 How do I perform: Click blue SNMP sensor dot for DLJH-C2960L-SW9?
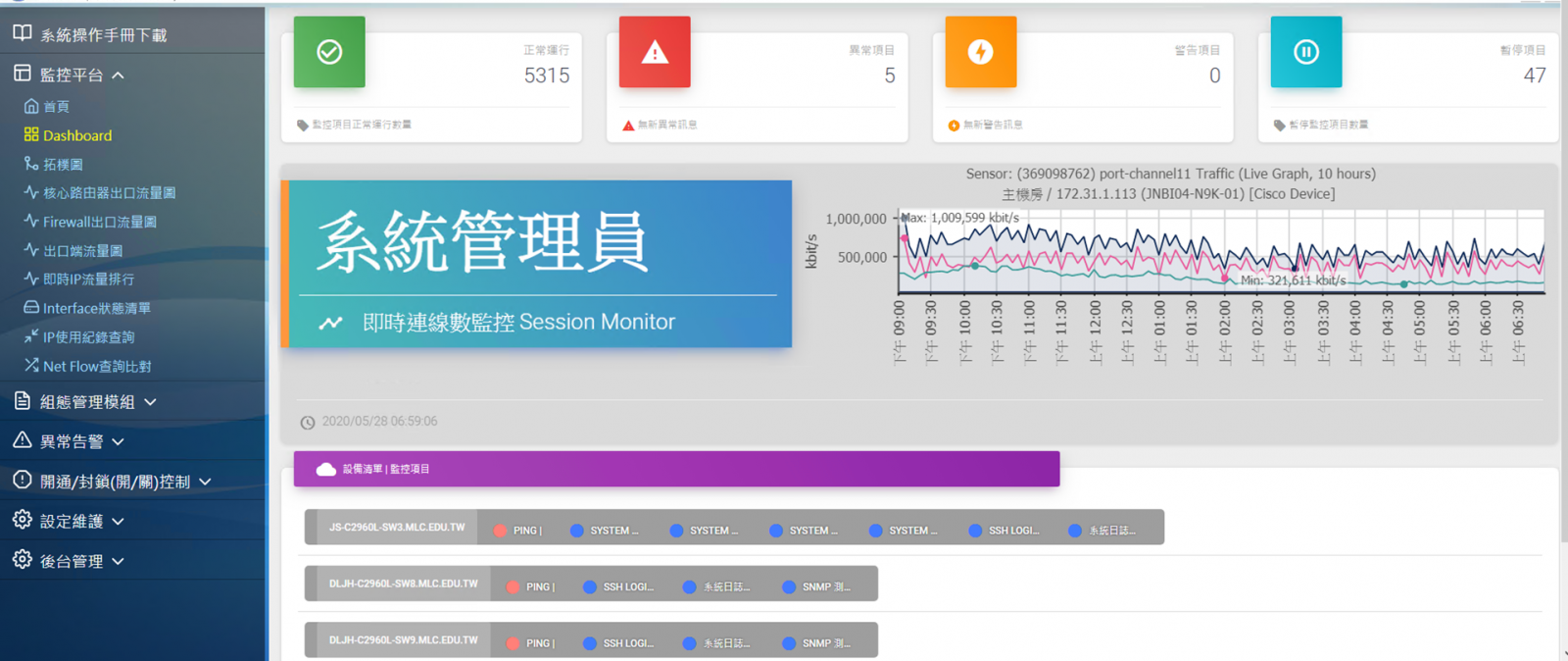coord(789,643)
